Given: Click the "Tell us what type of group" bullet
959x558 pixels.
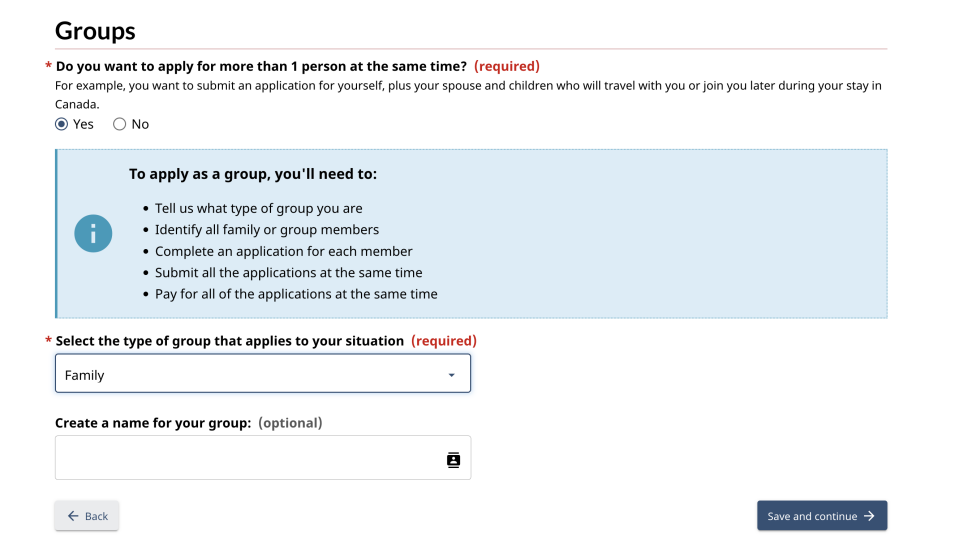Looking at the screenshot, I should click(259, 208).
